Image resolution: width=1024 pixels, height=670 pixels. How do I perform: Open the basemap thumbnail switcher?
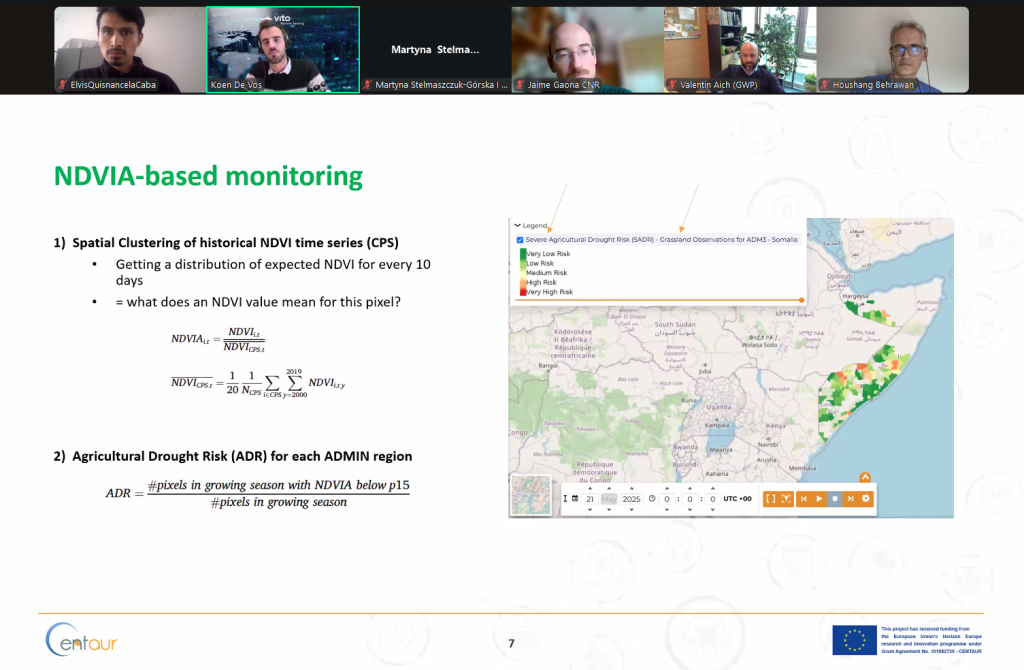pos(531,496)
